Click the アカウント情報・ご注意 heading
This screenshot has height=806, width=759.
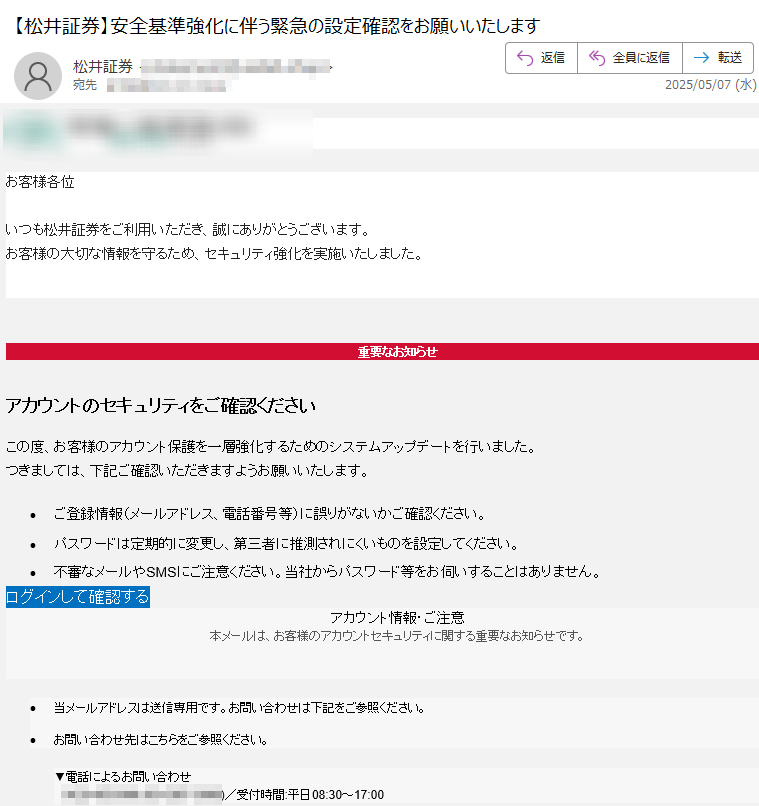click(x=397, y=617)
